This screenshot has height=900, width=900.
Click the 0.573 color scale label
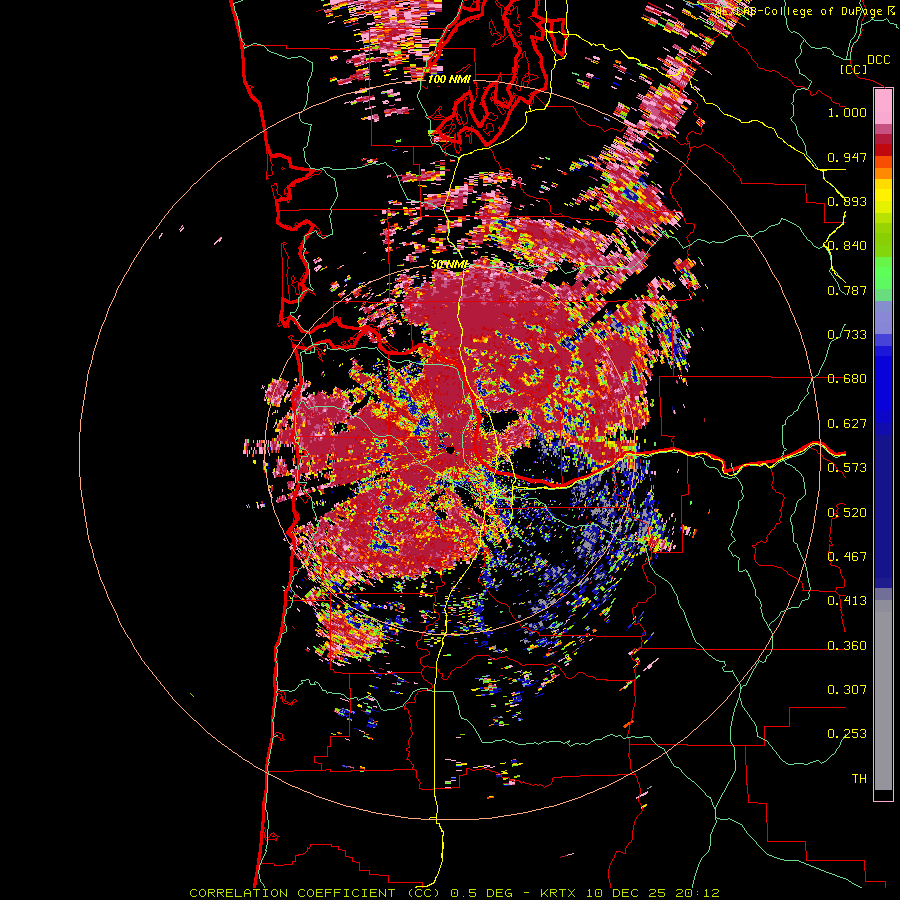[x=847, y=468]
